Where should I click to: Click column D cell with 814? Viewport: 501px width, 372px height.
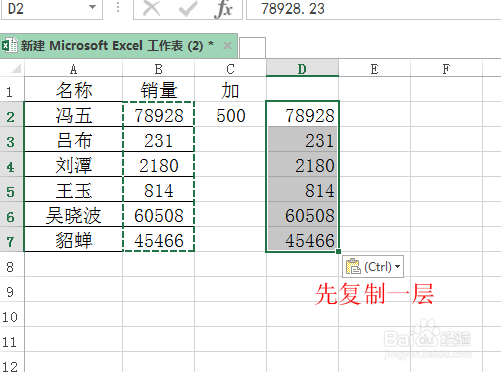click(302, 189)
